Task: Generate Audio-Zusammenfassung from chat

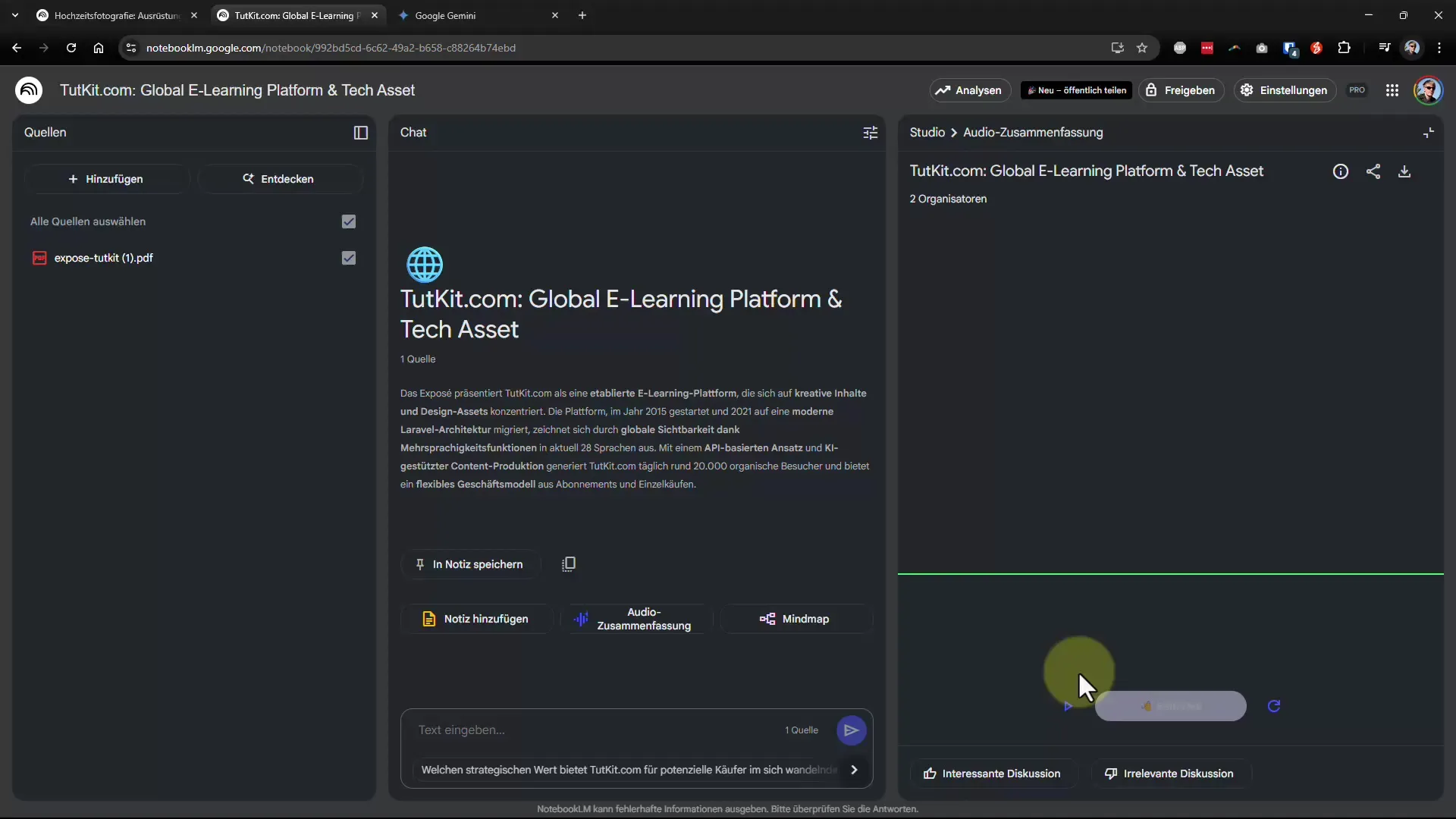Action: tap(635, 619)
